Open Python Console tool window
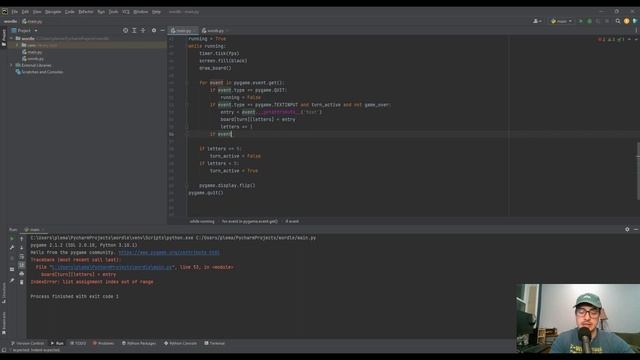The height and width of the screenshot is (360, 640). (180, 343)
